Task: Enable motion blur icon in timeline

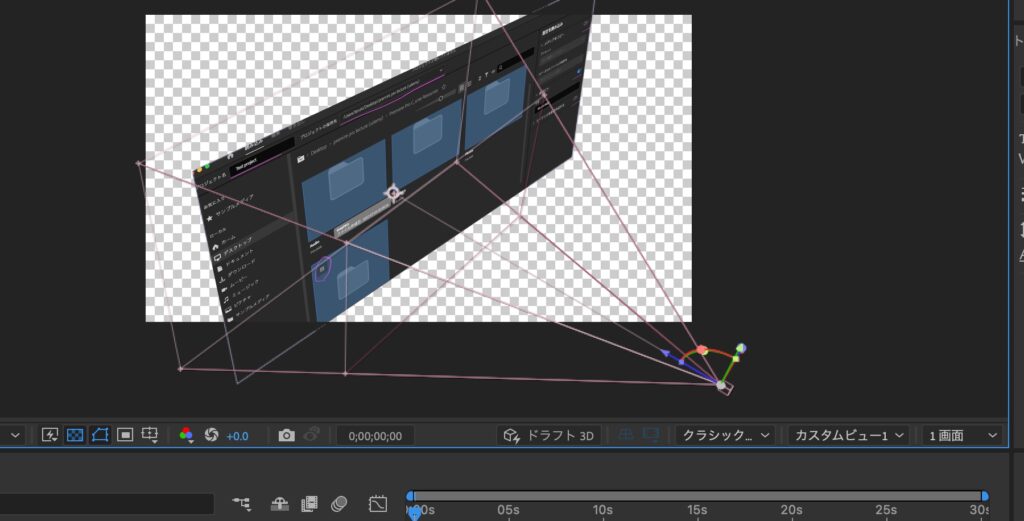Action: click(339, 504)
